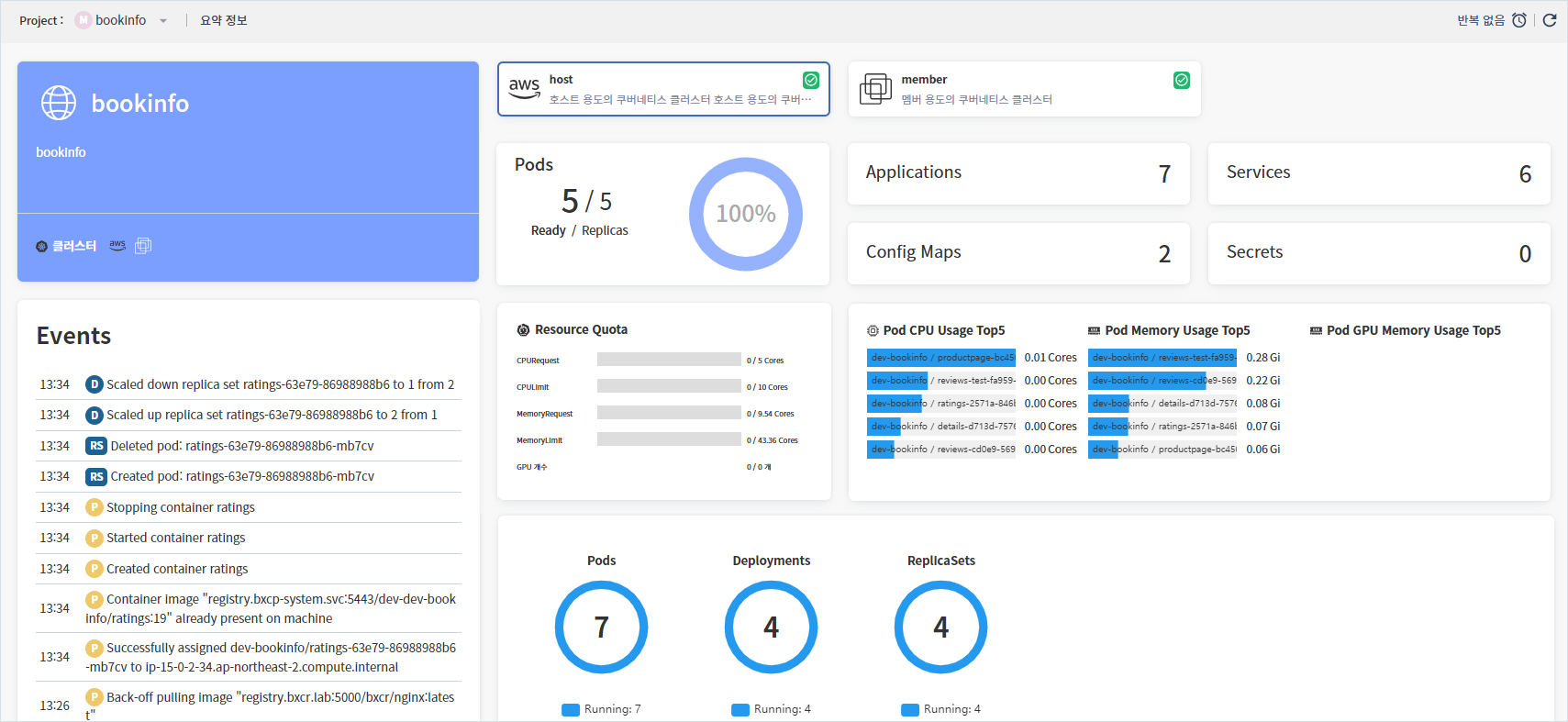Click the P badge on Created container ratings

(x=94, y=569)
